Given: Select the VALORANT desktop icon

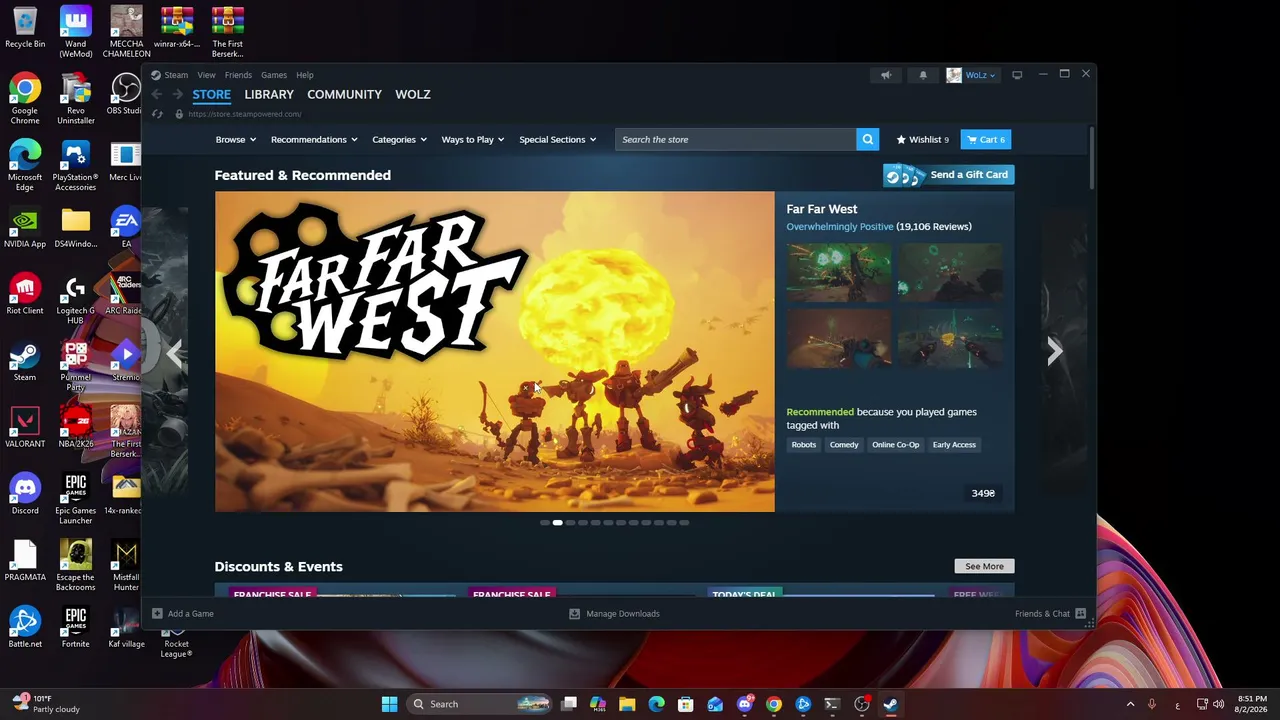Looking at the screenshot, I should tap(25, 428).
